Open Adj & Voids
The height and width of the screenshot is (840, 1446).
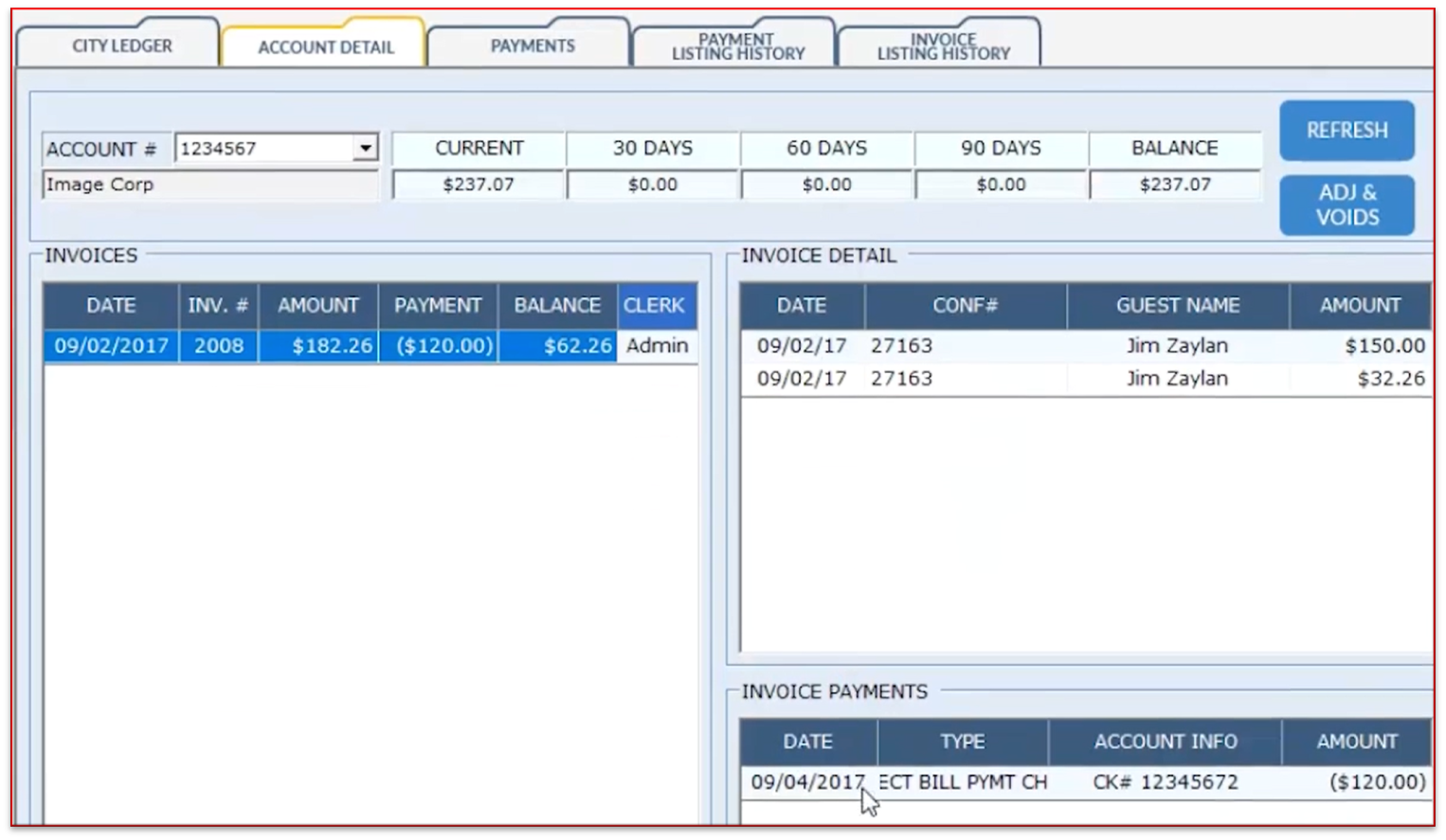point(1346,205)
